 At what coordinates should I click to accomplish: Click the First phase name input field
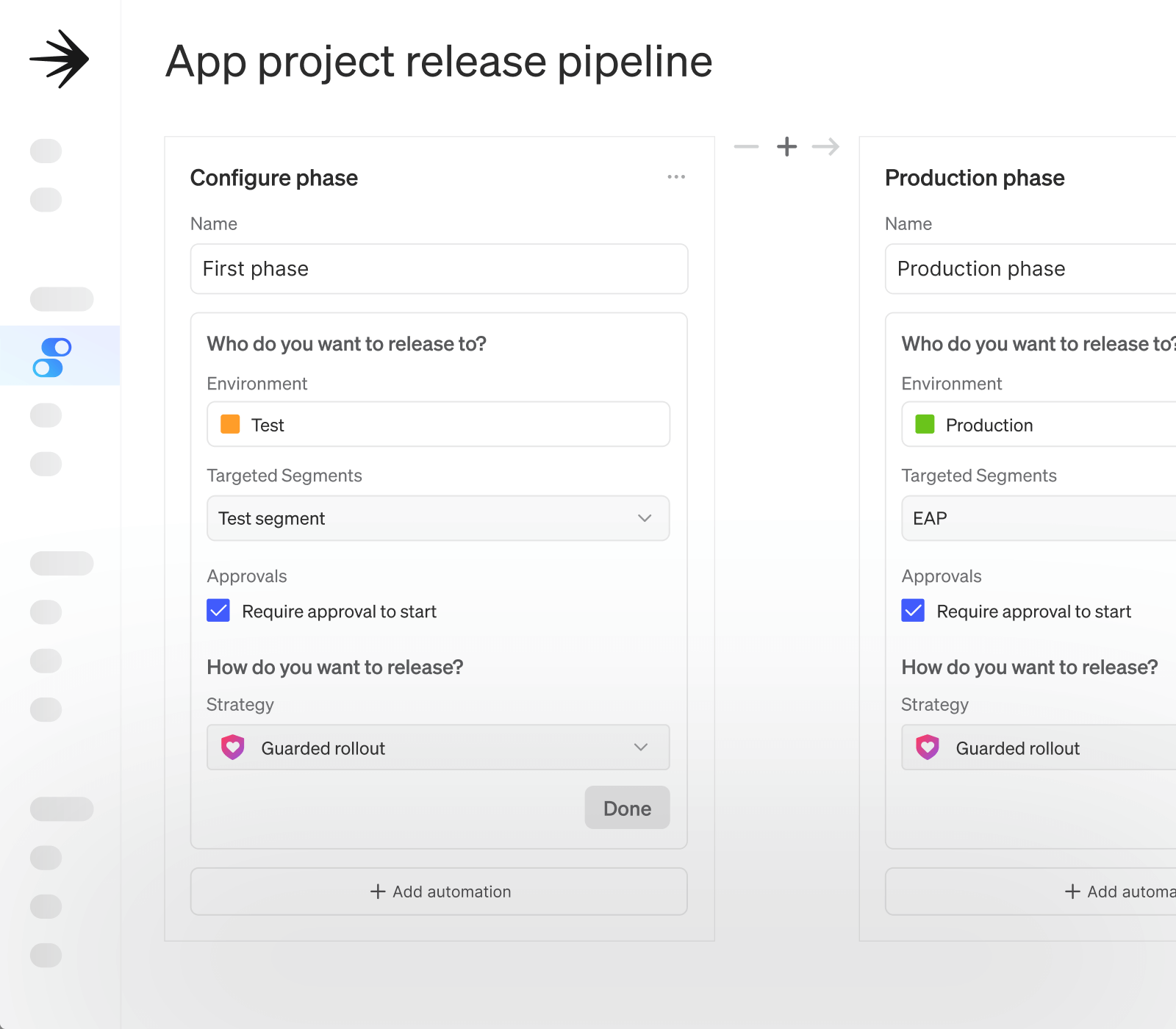click(x=439, y=269)
